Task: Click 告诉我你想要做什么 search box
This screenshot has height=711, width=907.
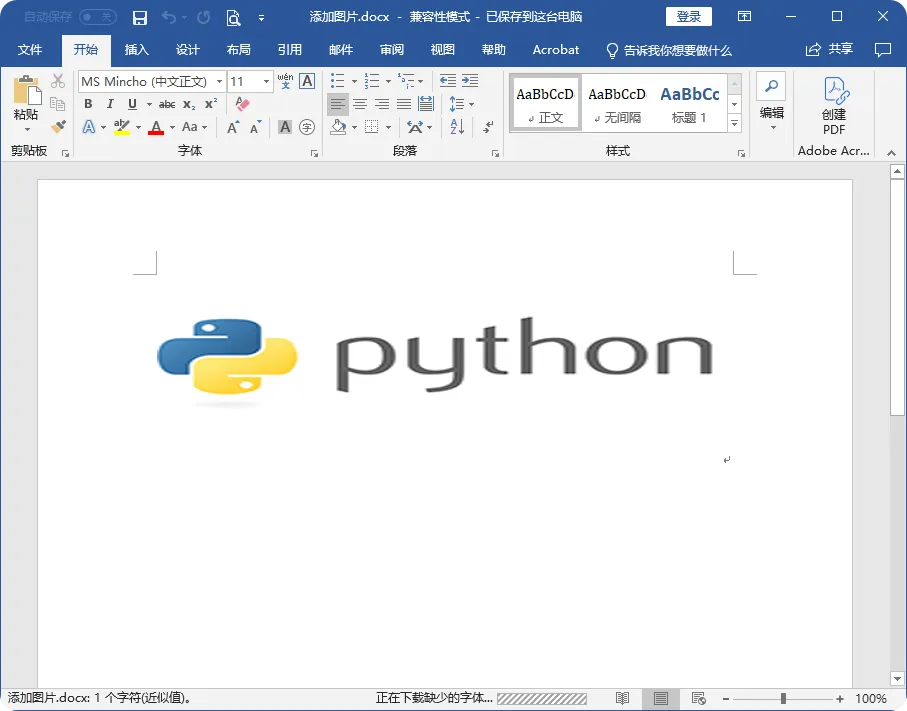Action: [669, 50]
